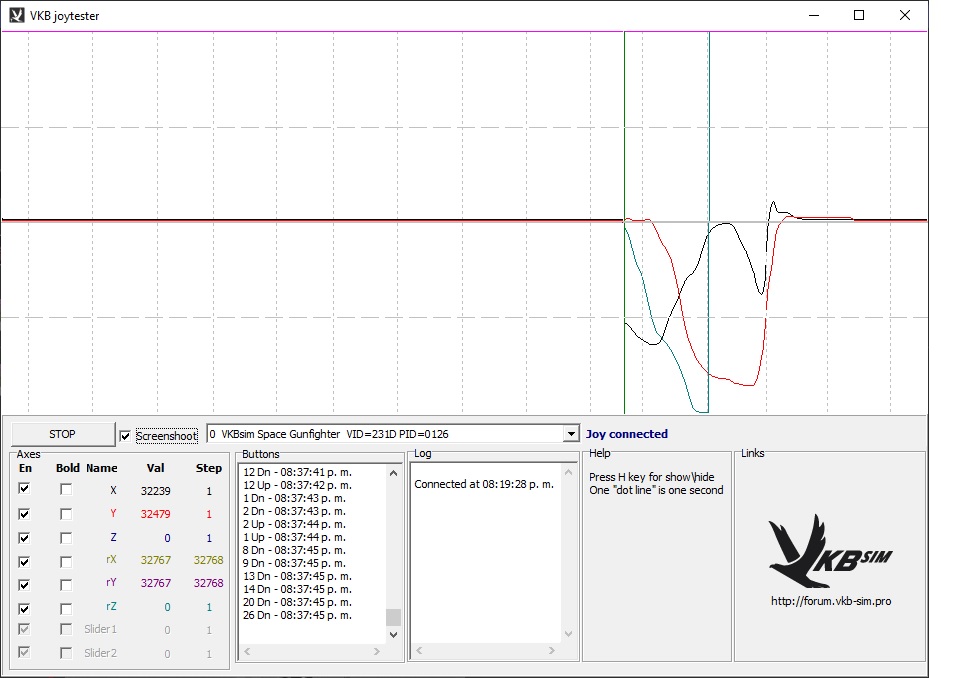Click Buttons list right scroll arrow
Viewport: 978px width, 678px height.
(377, 652)
